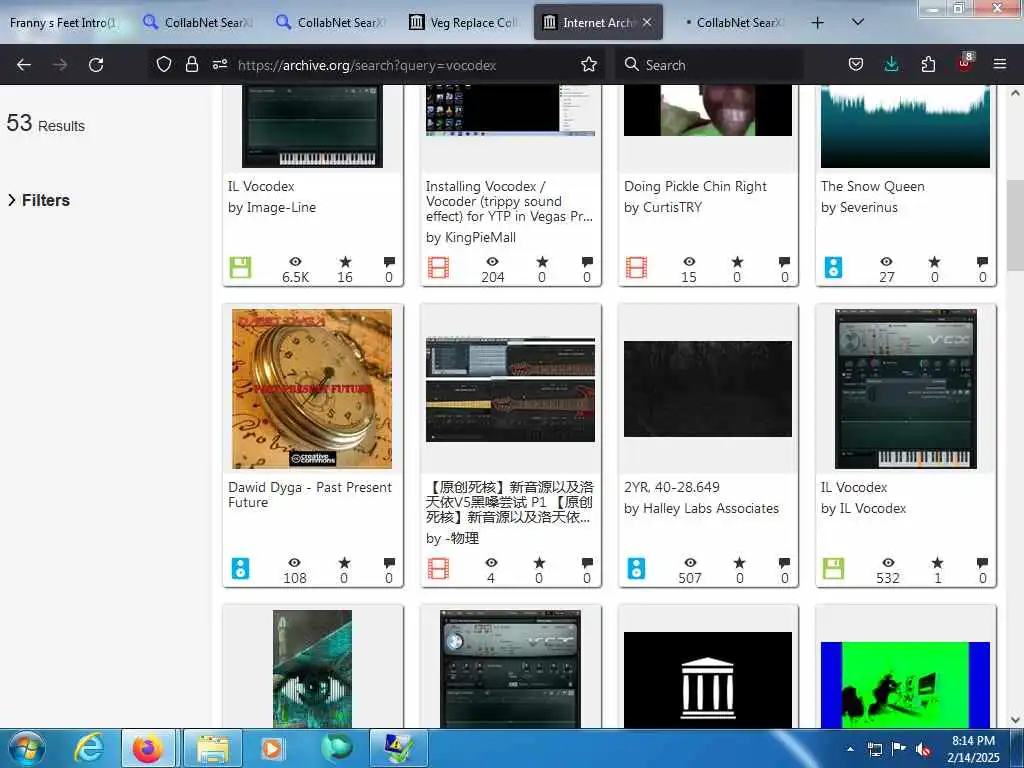Open the site permissions icon in address bar
1024x768 pixels.
click(220, 64)
